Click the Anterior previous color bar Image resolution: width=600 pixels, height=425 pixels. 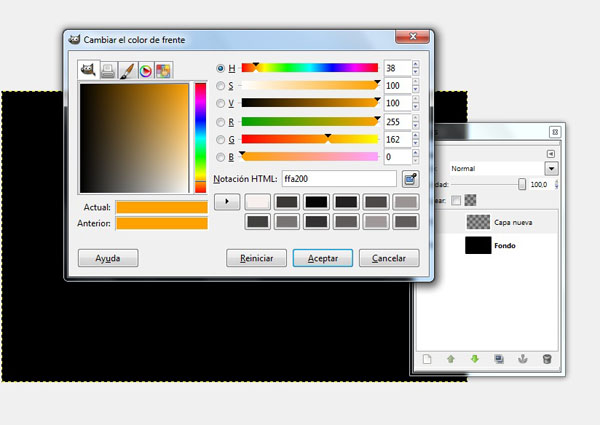click(162, 223)
